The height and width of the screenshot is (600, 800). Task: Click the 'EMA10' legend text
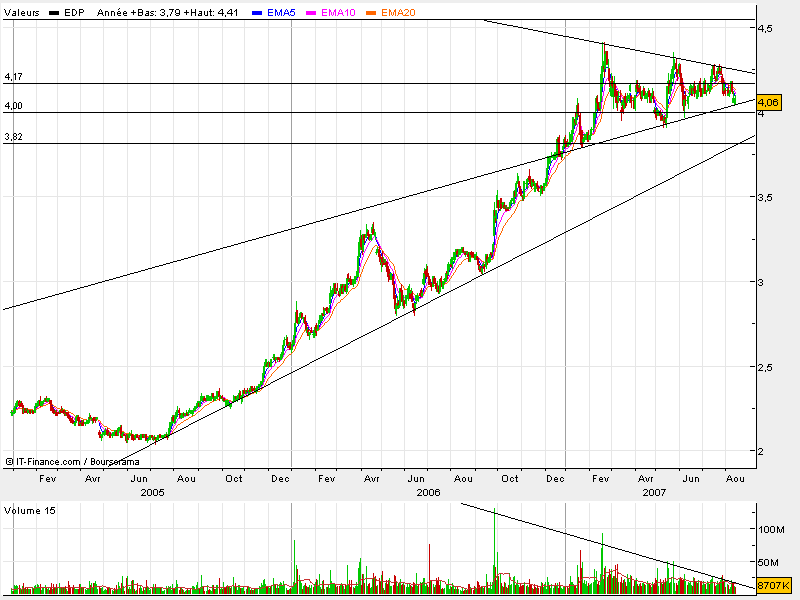338,13
